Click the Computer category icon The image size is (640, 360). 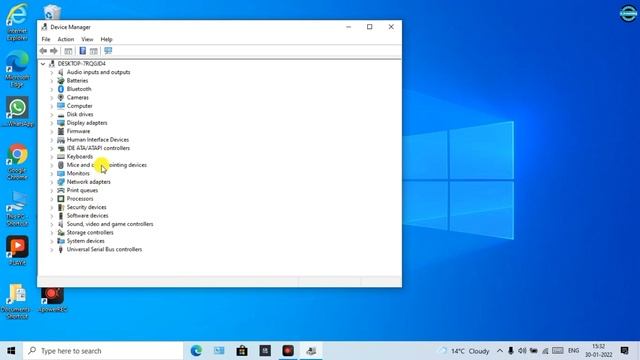coord(61,106)
